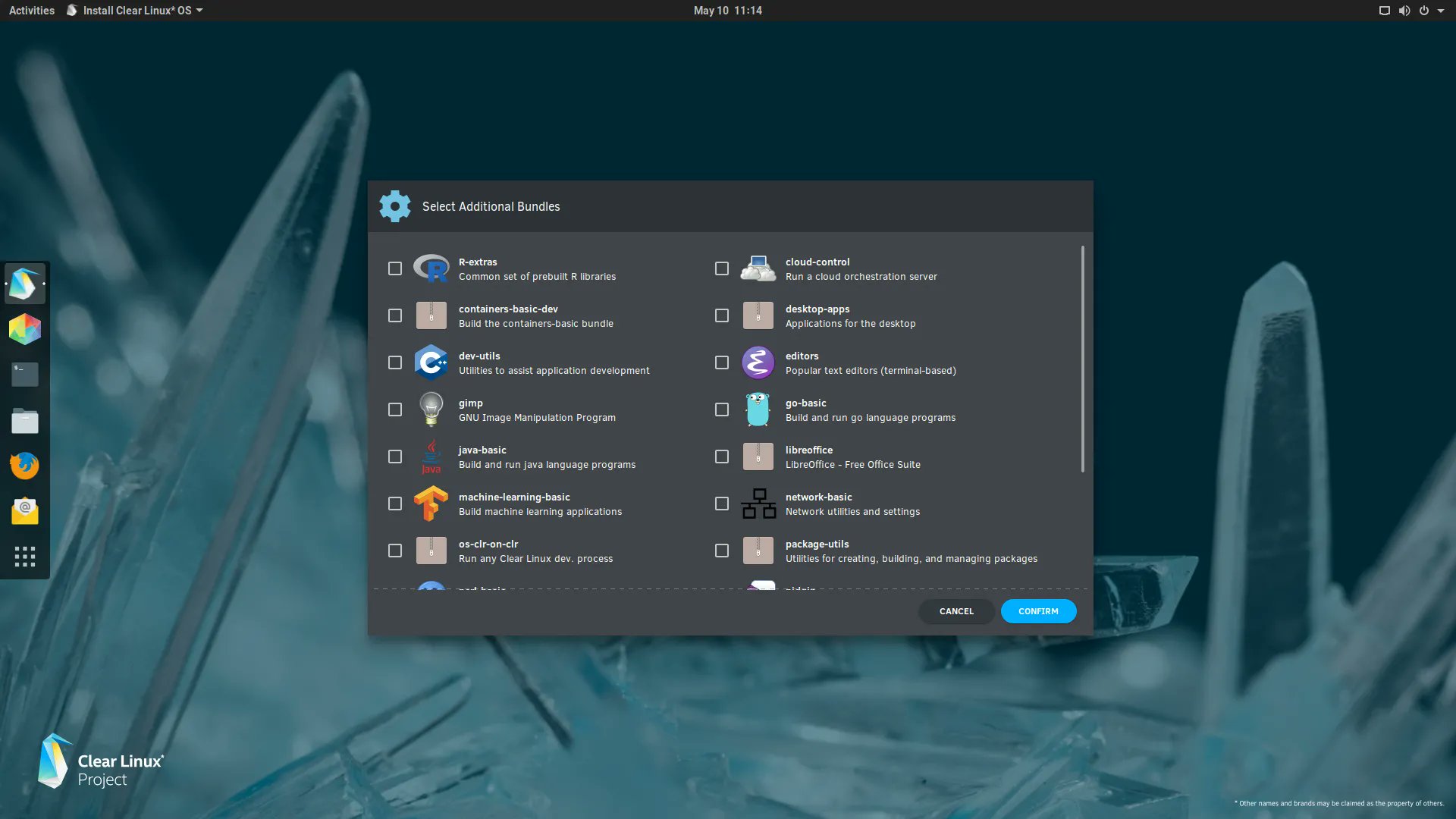
Task: Click the R-extras bundle logo icon
Action: click(x=431, y=268)
